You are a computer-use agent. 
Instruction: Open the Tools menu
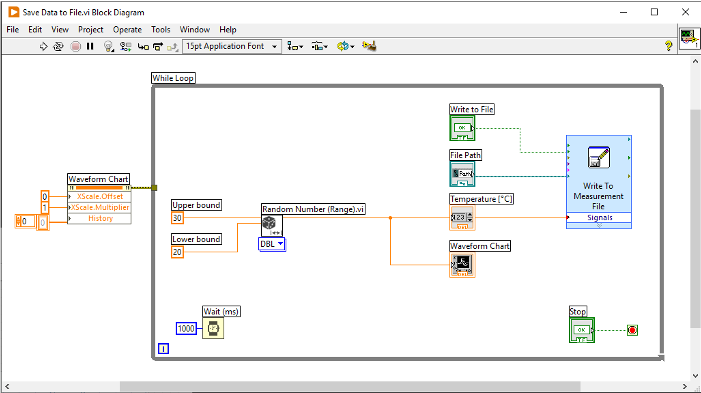click(160, 30)
